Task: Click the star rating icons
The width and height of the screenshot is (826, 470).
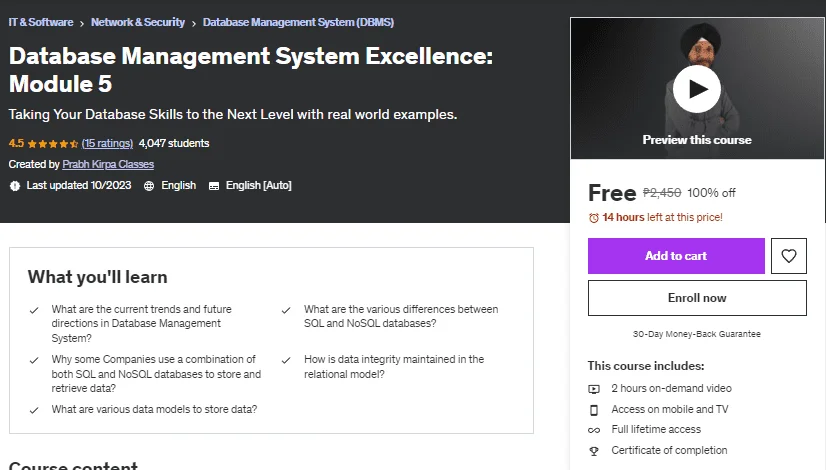Action: pyautogui.click(x=53, y=143)
